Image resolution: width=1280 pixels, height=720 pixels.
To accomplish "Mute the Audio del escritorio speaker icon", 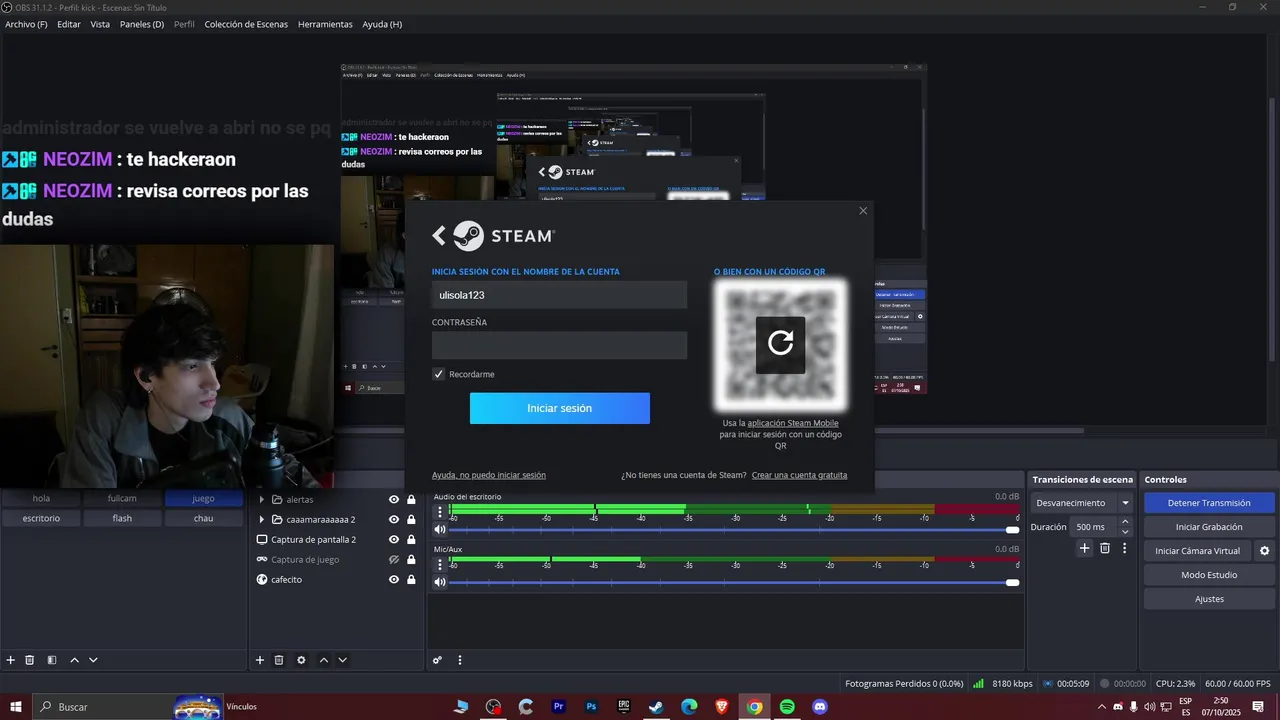I will [x=440, y=530].
